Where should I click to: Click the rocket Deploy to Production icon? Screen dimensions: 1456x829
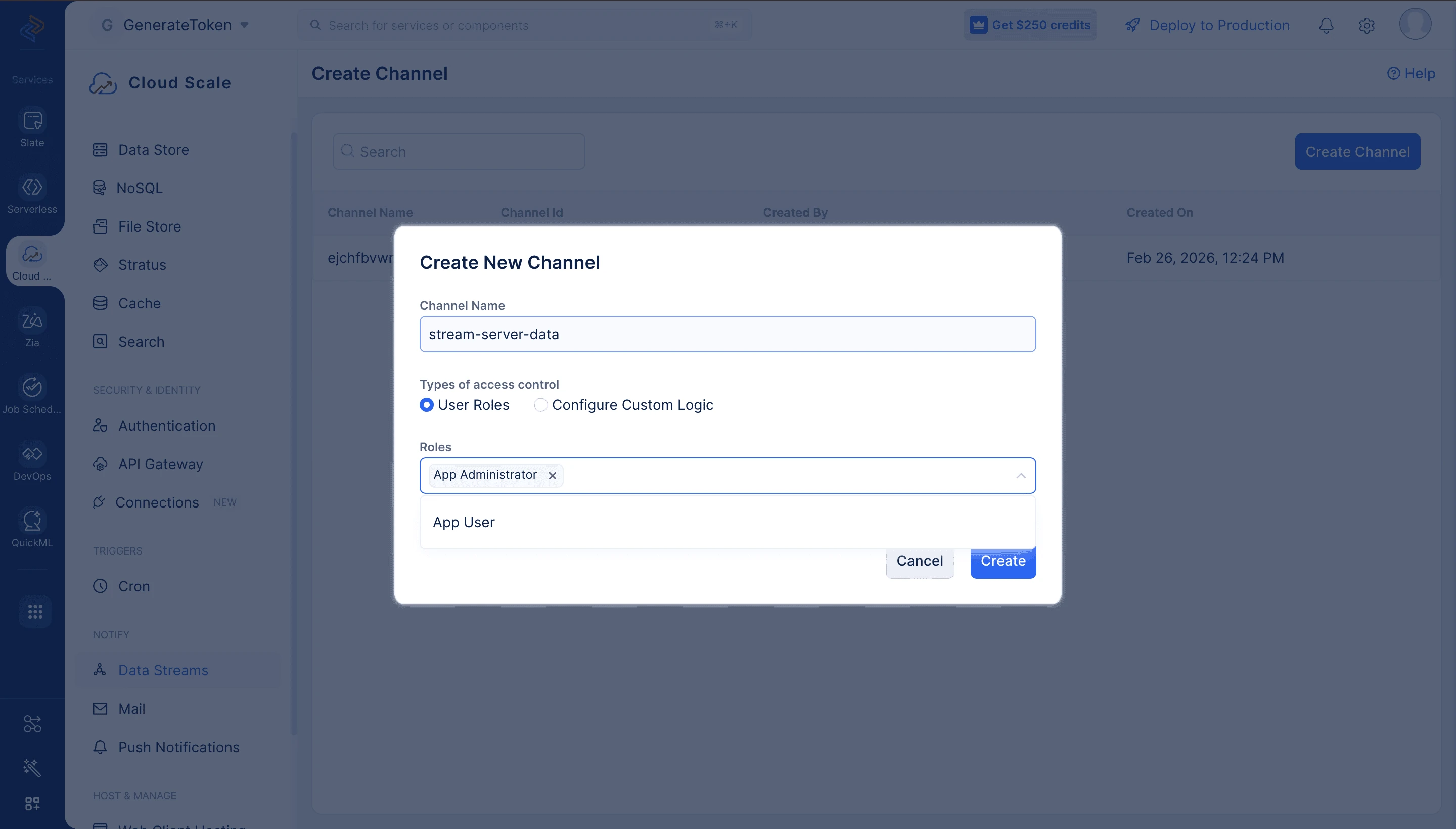(x=1132, y=25)
